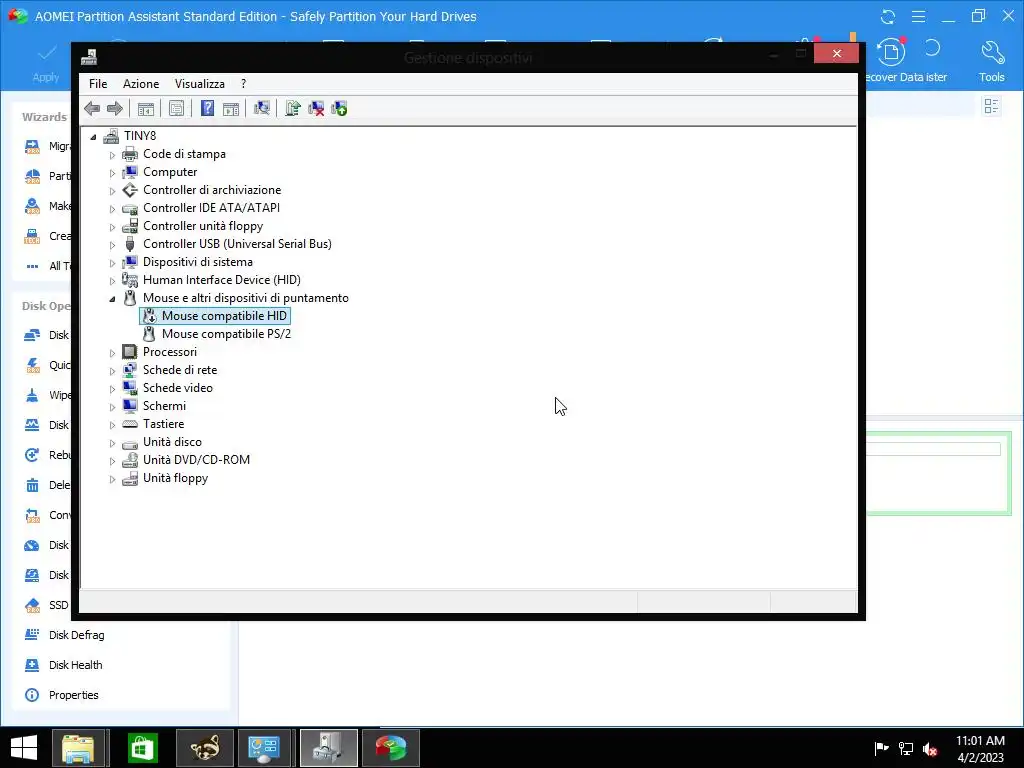Click AOMEI Partition Assistant taskbar icon
The width and height of the screenshot is (1024, 768).
[391, 748]
